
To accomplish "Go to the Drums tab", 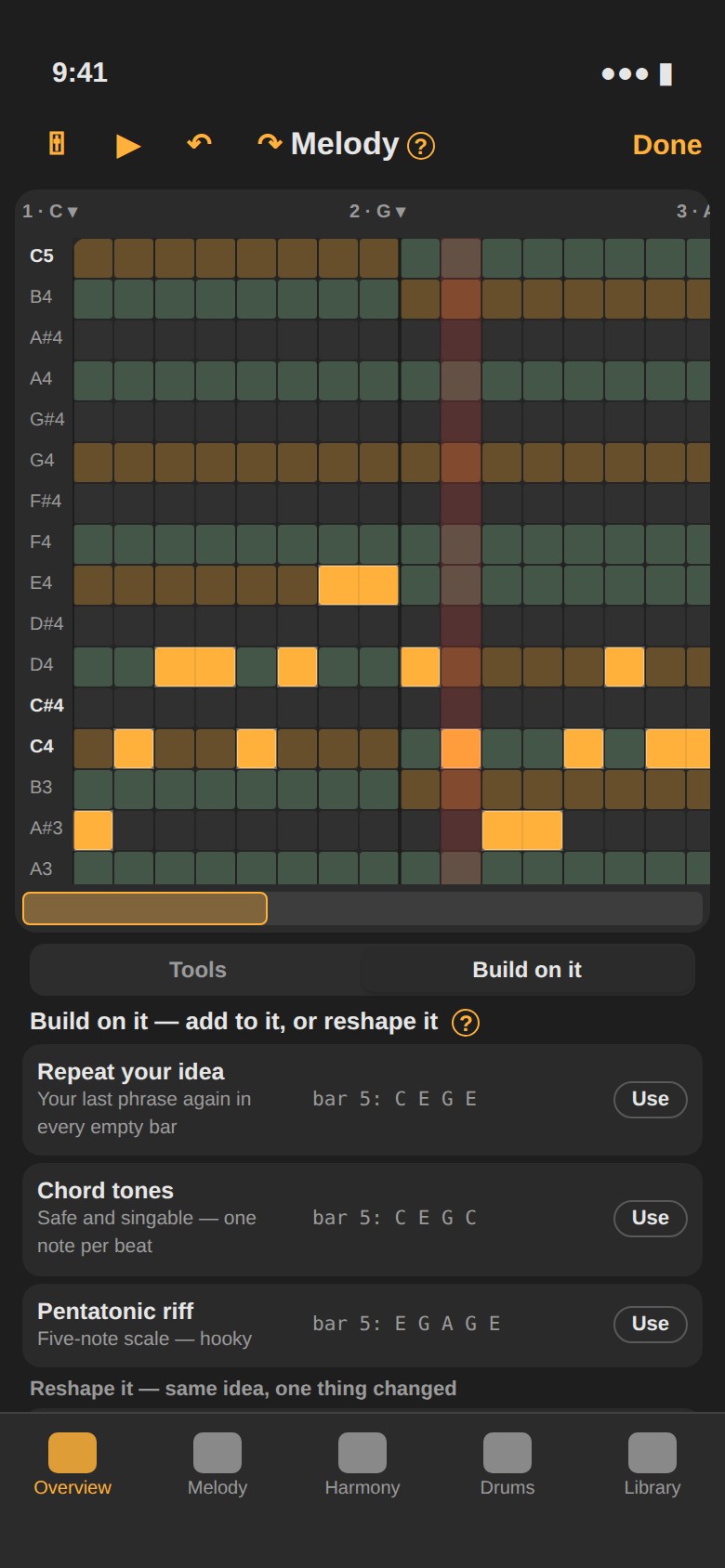I will tap(507, 1465).
